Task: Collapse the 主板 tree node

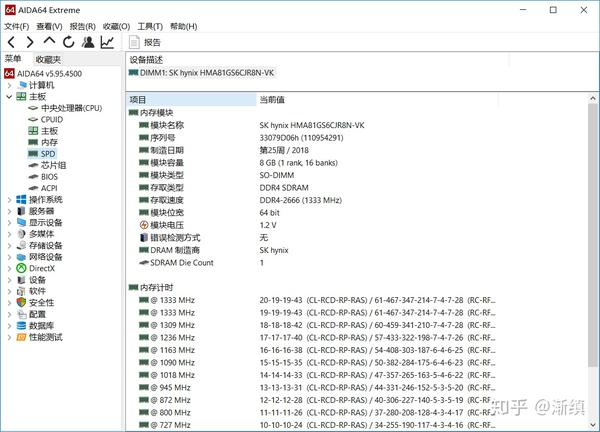Action: click(9, 96)
